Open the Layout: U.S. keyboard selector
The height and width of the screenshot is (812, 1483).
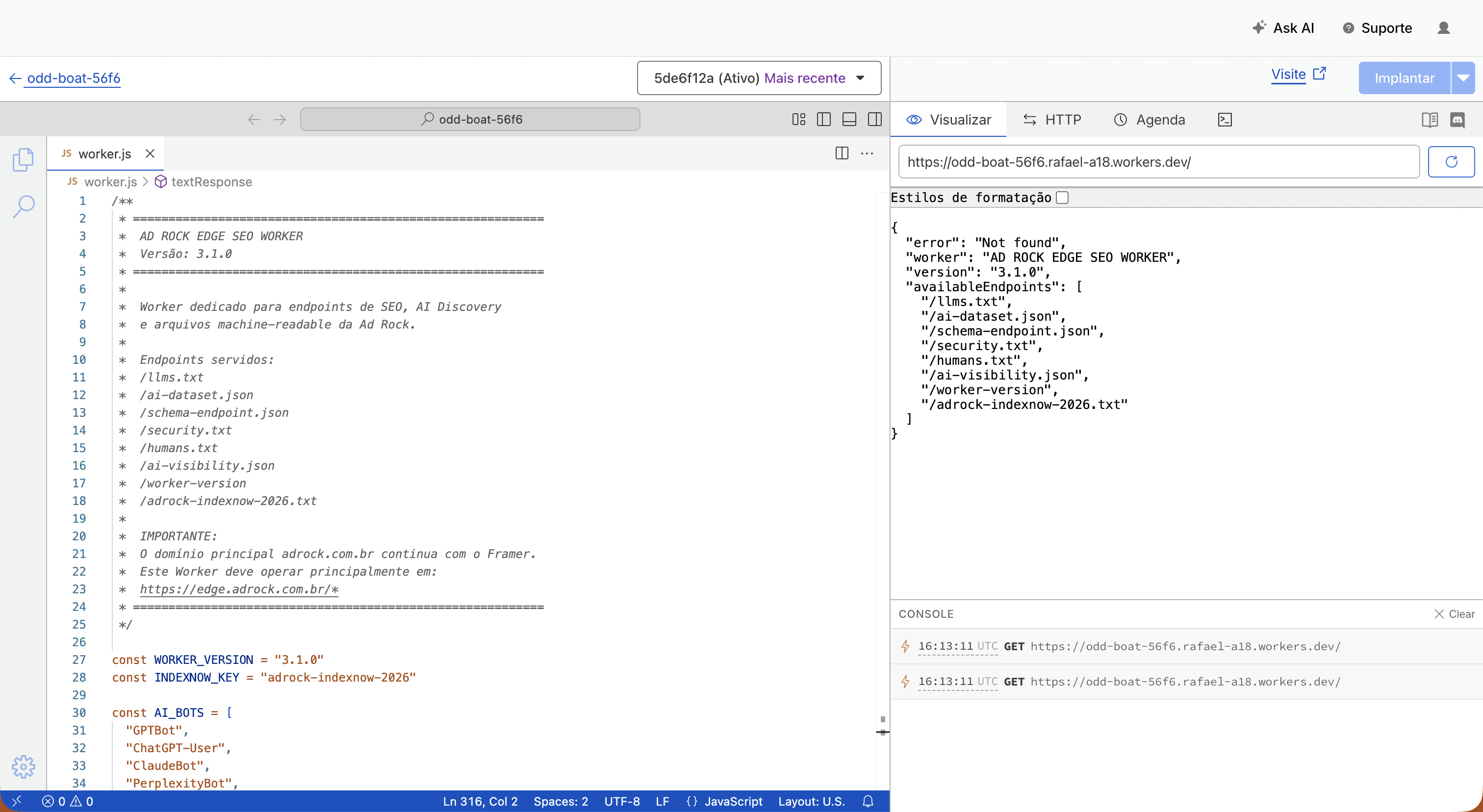click(811, 801)
